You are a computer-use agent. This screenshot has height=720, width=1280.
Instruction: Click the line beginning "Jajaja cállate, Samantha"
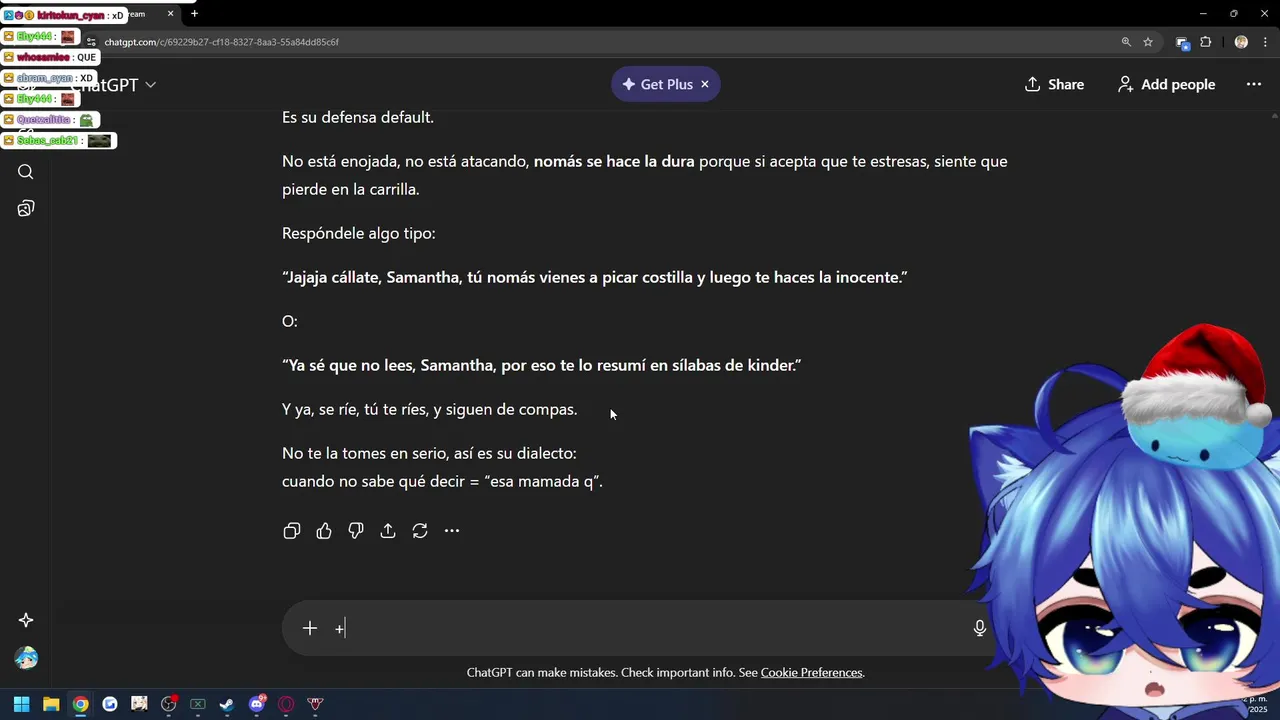pyautogui.click(x=595, y=277)
